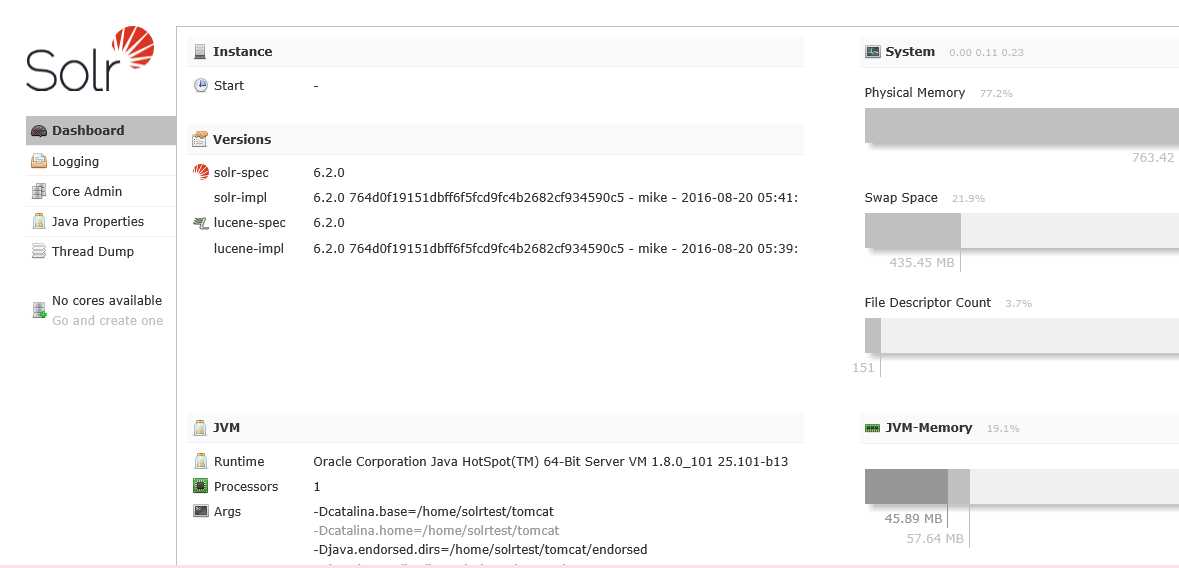Click the Physical Memory usage bar
The width and height of the screenshot is (1179, 568).
[1022, 126]
